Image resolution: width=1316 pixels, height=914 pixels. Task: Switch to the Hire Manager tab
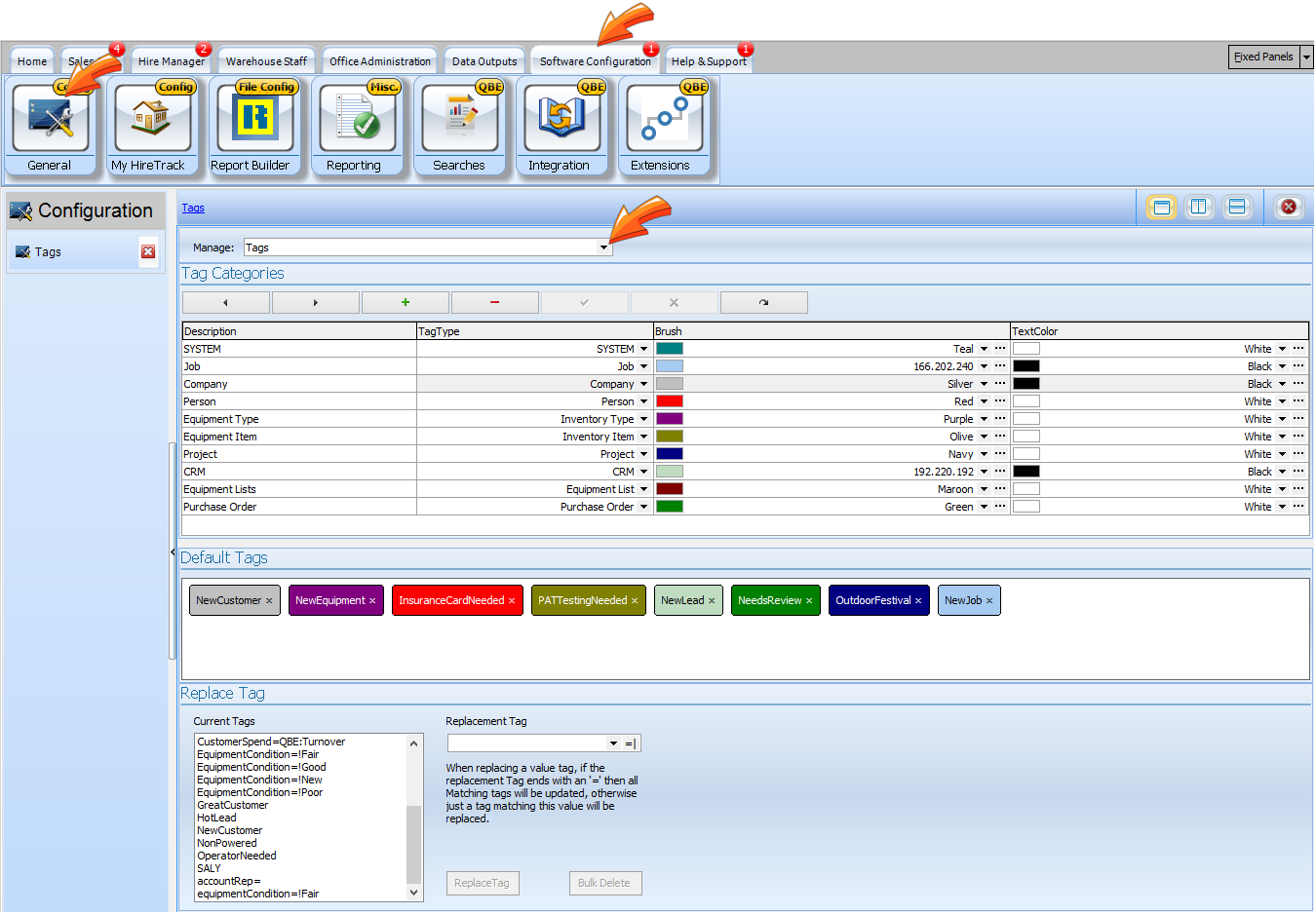click(171, 61)
